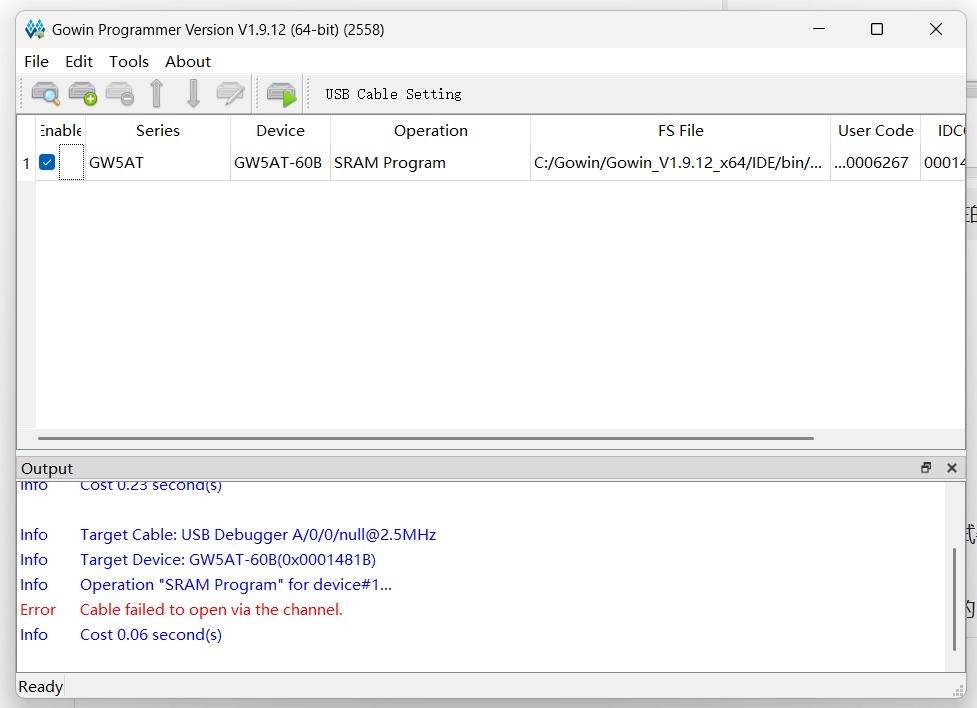This screenshot has height=708, width=977.
Task: Click the 'Cost 0.06 second(s)' line
Action: point(151,634)
